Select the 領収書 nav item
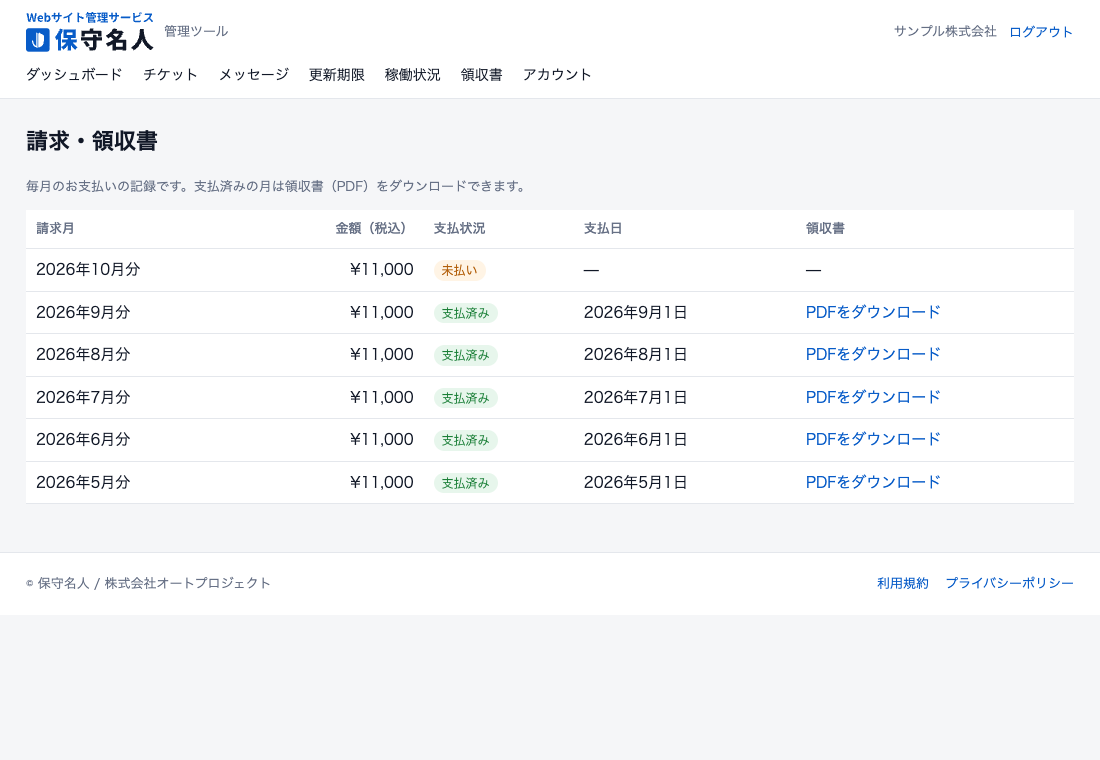 click(x=481, y=74)
